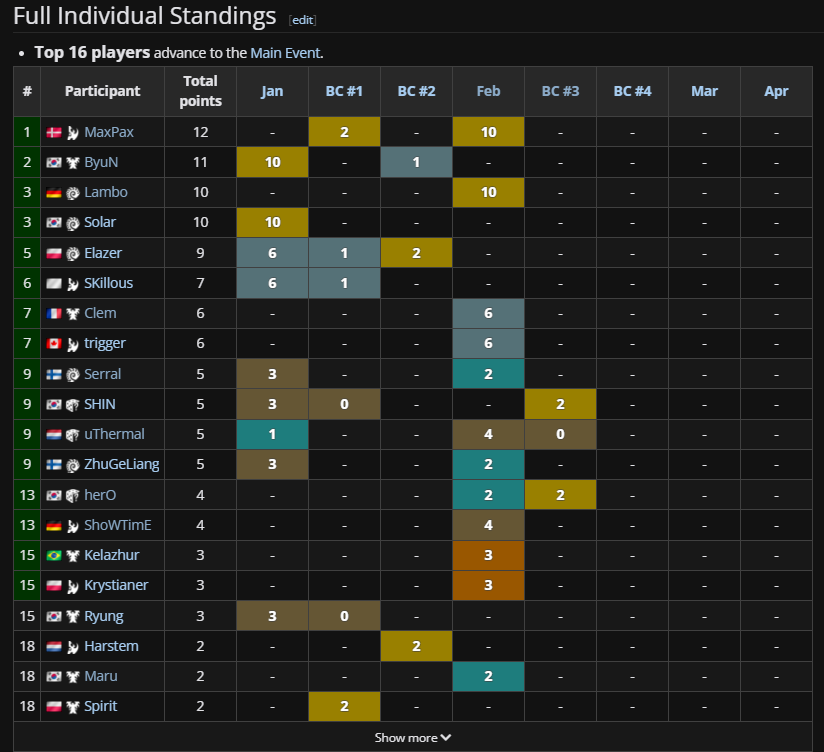
Task: Open the Jan column header link
Action: 272,91
